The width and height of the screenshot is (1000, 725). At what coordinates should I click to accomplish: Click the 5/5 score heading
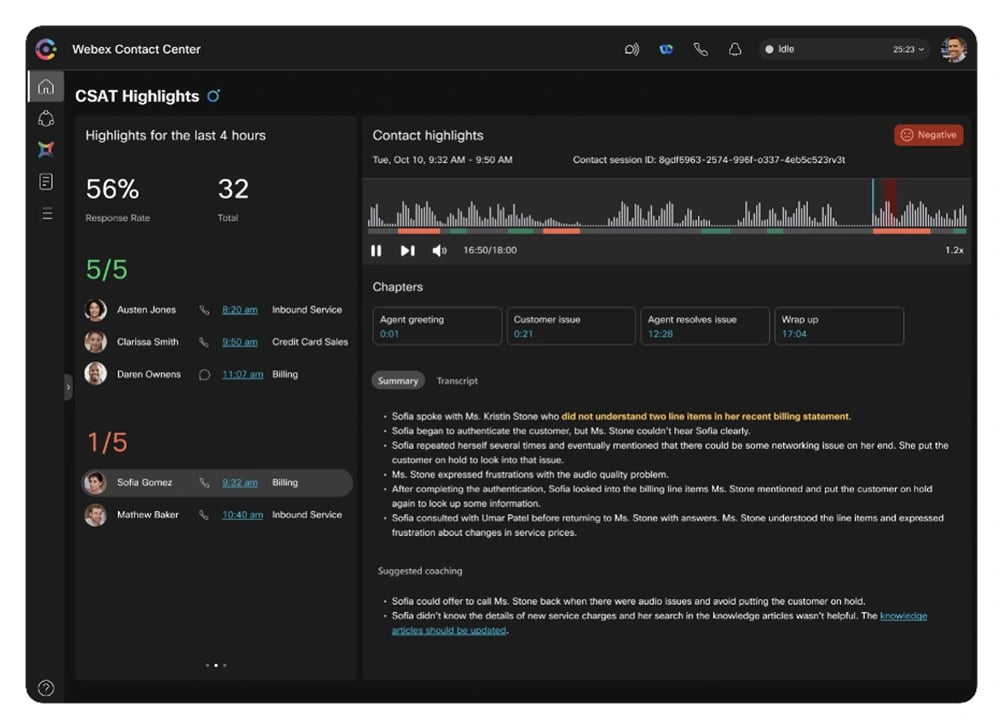tap(107, 269)
